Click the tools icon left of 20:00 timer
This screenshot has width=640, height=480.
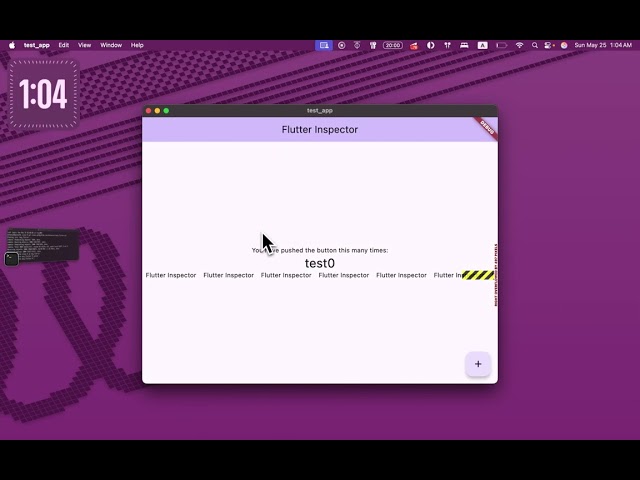coord(373,45)
